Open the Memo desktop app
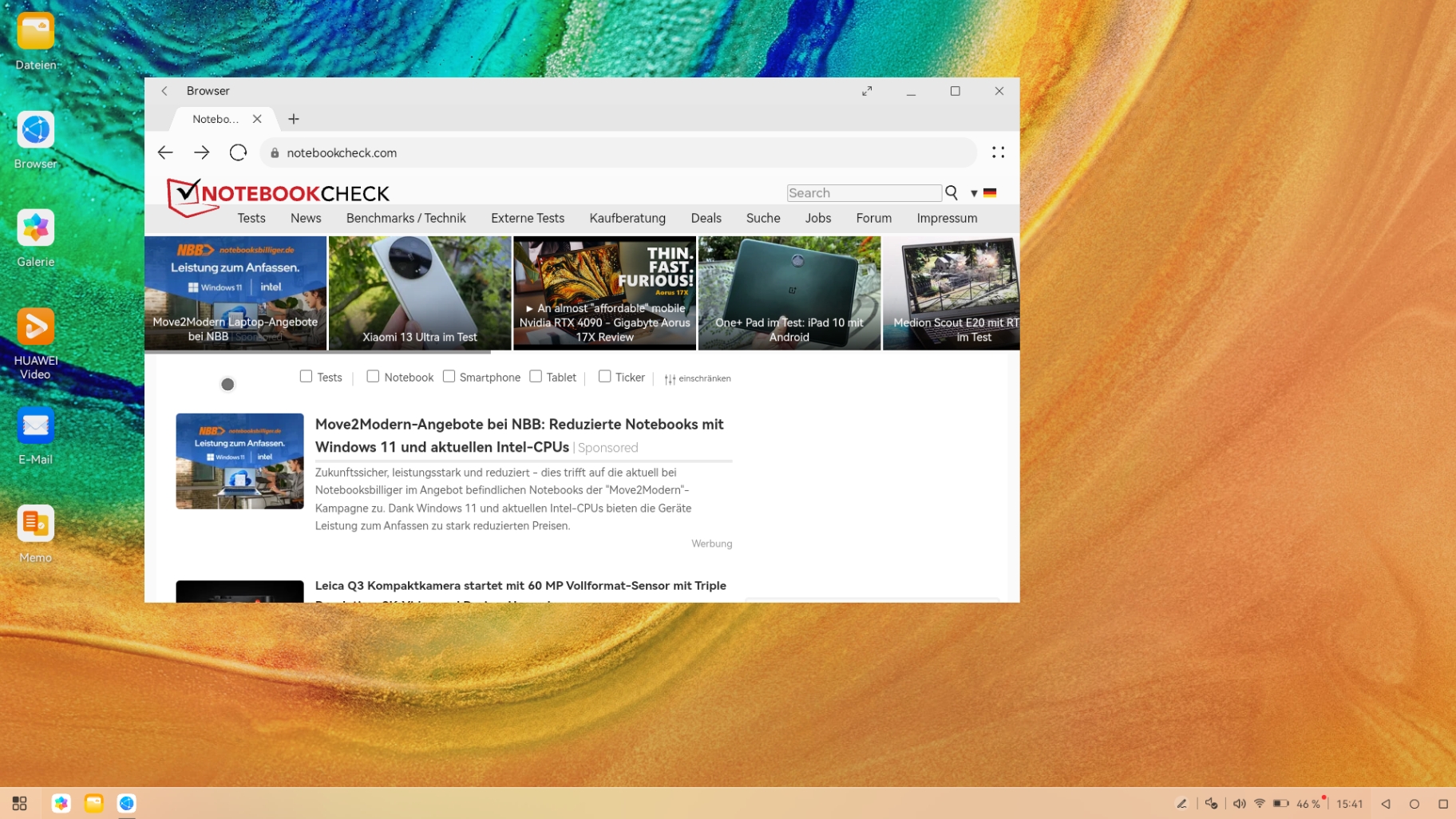This screenshot has height=819, width=1456. click(35, 524)
